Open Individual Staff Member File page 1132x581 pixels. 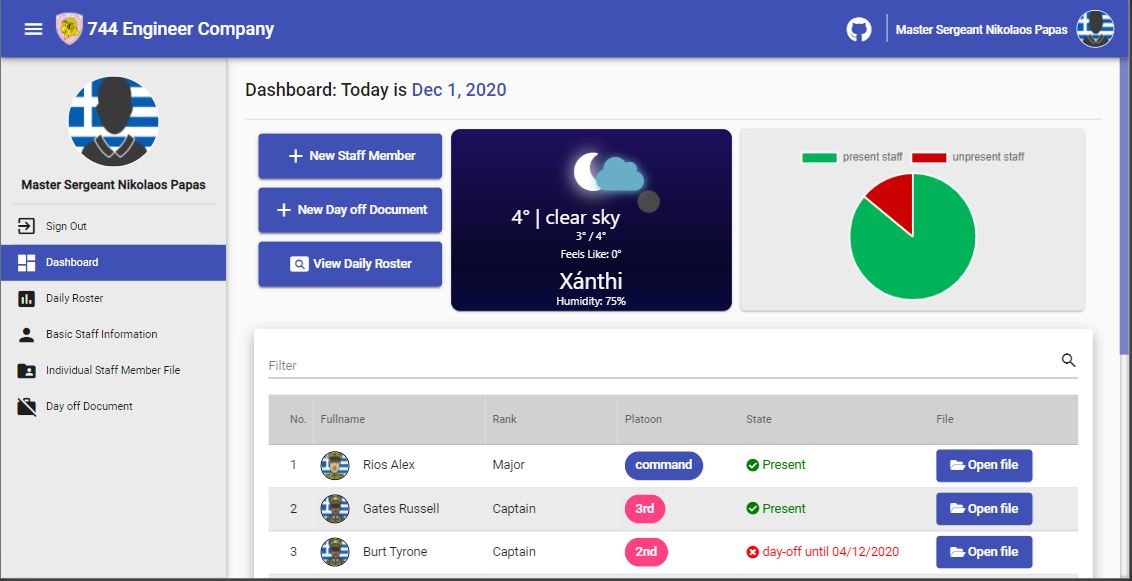(x=113, y=371)
